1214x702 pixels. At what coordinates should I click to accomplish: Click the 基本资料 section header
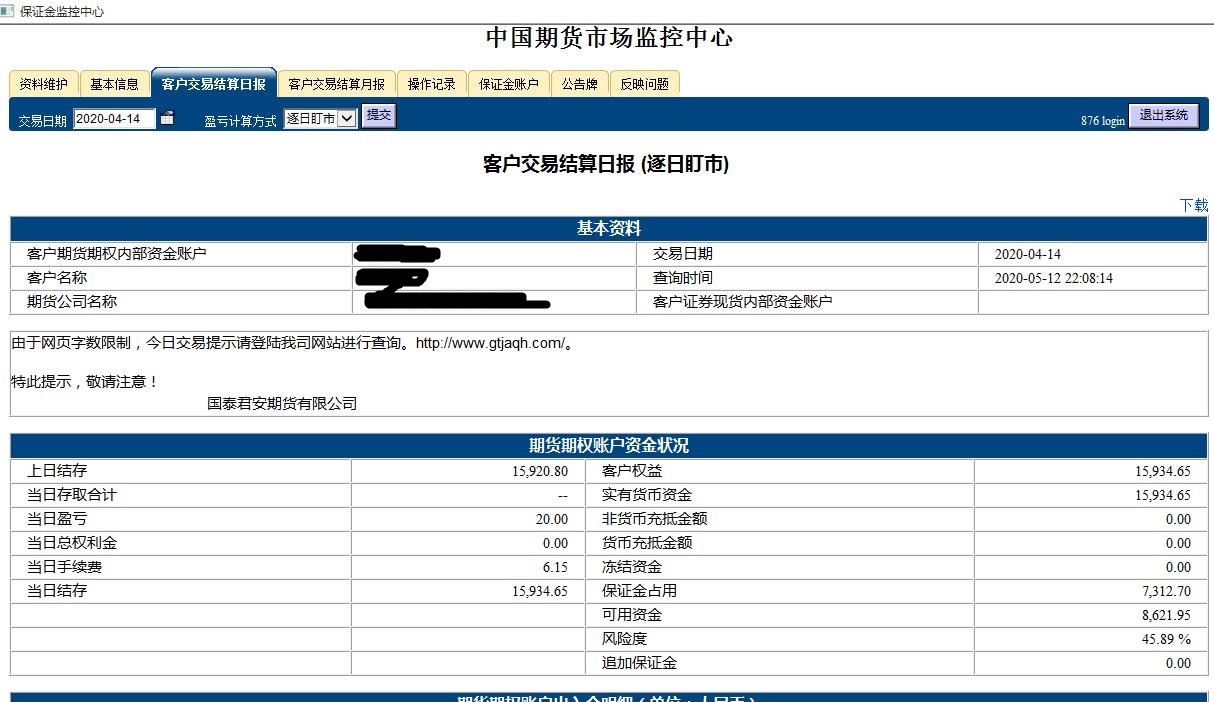tap(608, 229)
